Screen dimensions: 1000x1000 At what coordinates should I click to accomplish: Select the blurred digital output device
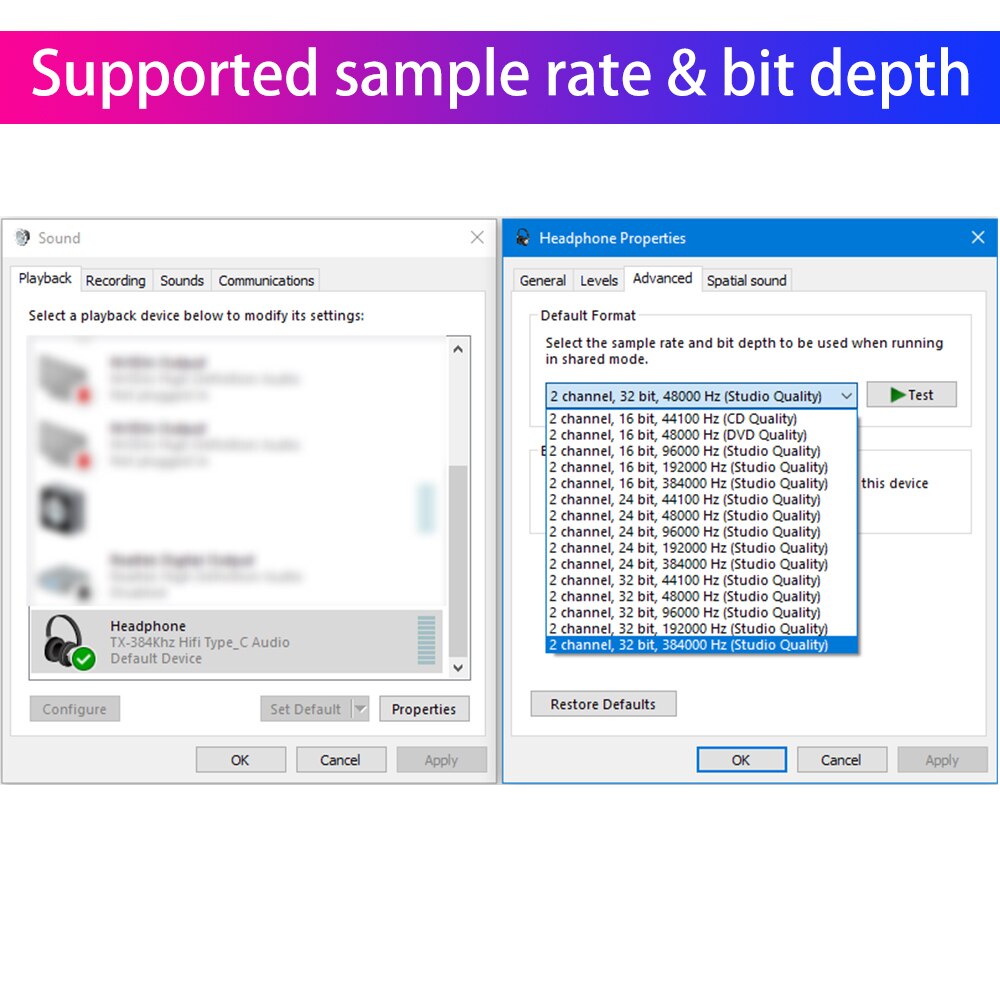[236, 575]
